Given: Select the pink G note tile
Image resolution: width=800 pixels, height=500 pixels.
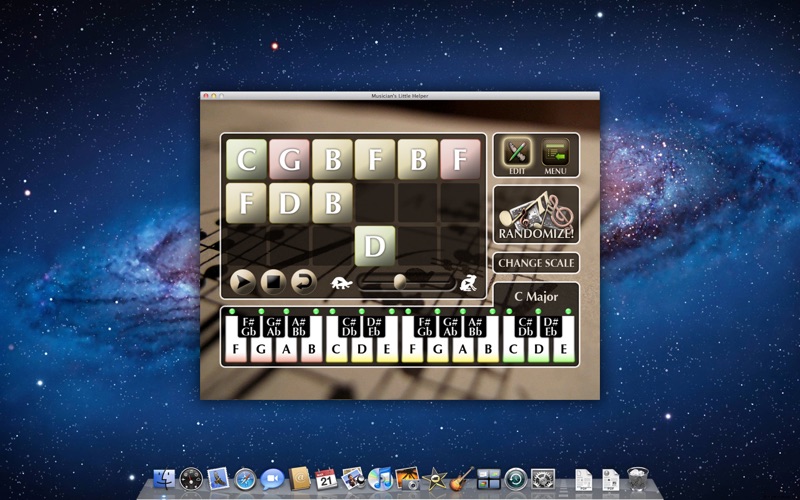Looking at the screenshot, I should pyautogui.click(x=289, y=159).
